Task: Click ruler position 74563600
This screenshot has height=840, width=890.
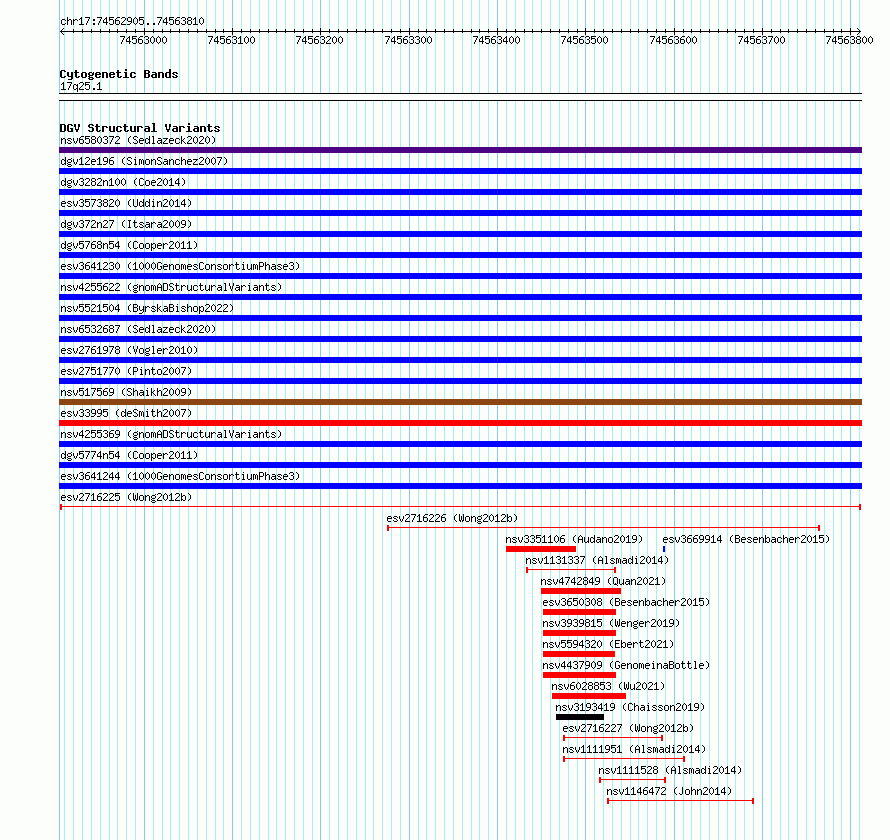Action: (x=673, y=40)
